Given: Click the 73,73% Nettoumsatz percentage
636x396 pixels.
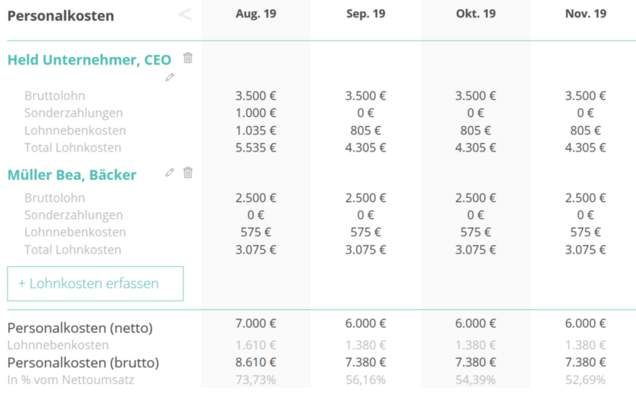Looking at the screenshot, I should coord(256,380).
